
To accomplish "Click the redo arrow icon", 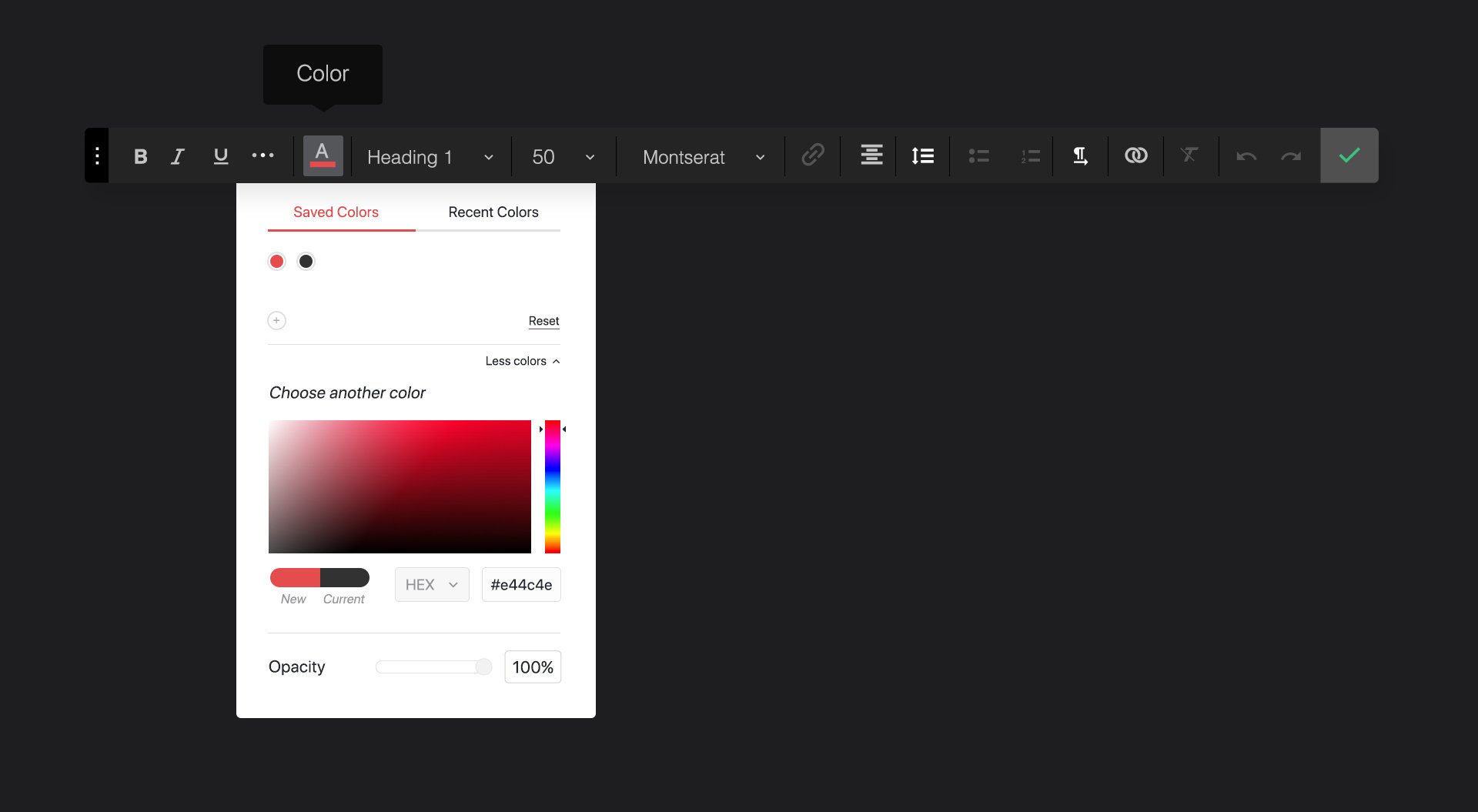I will point(1292,155).
